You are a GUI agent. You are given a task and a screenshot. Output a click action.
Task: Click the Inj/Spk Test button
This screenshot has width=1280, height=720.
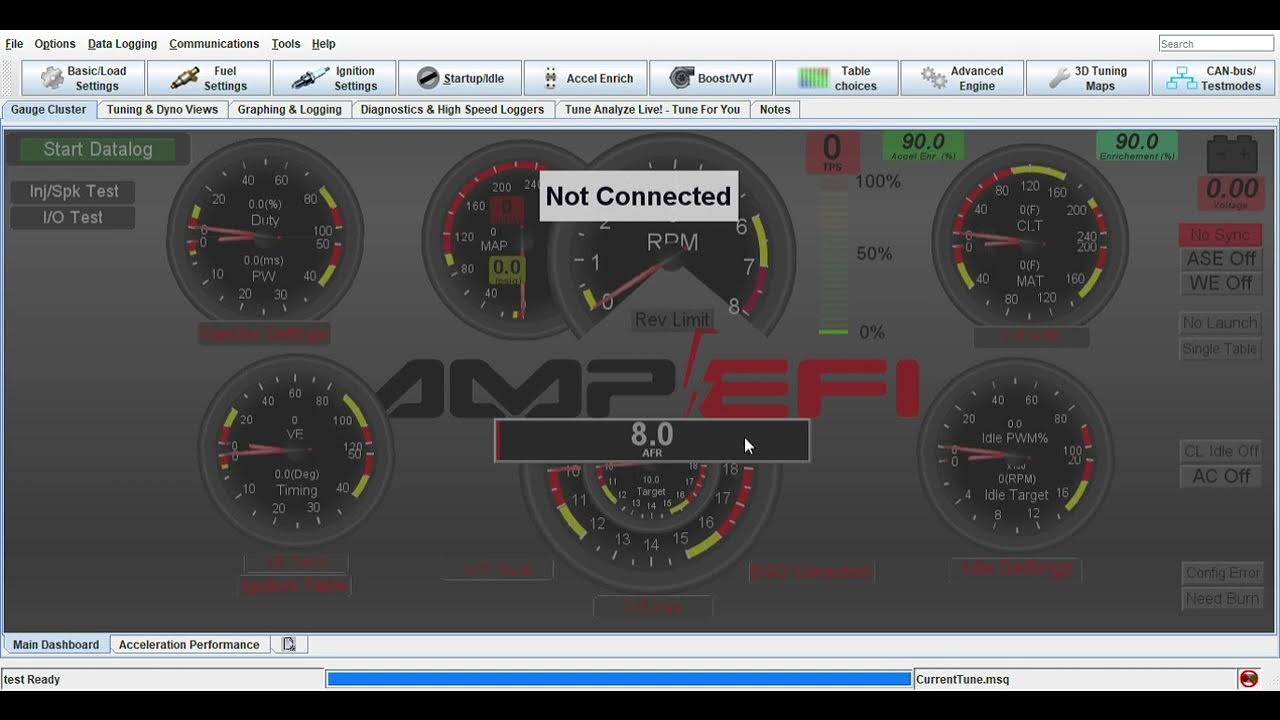point(73,191)
